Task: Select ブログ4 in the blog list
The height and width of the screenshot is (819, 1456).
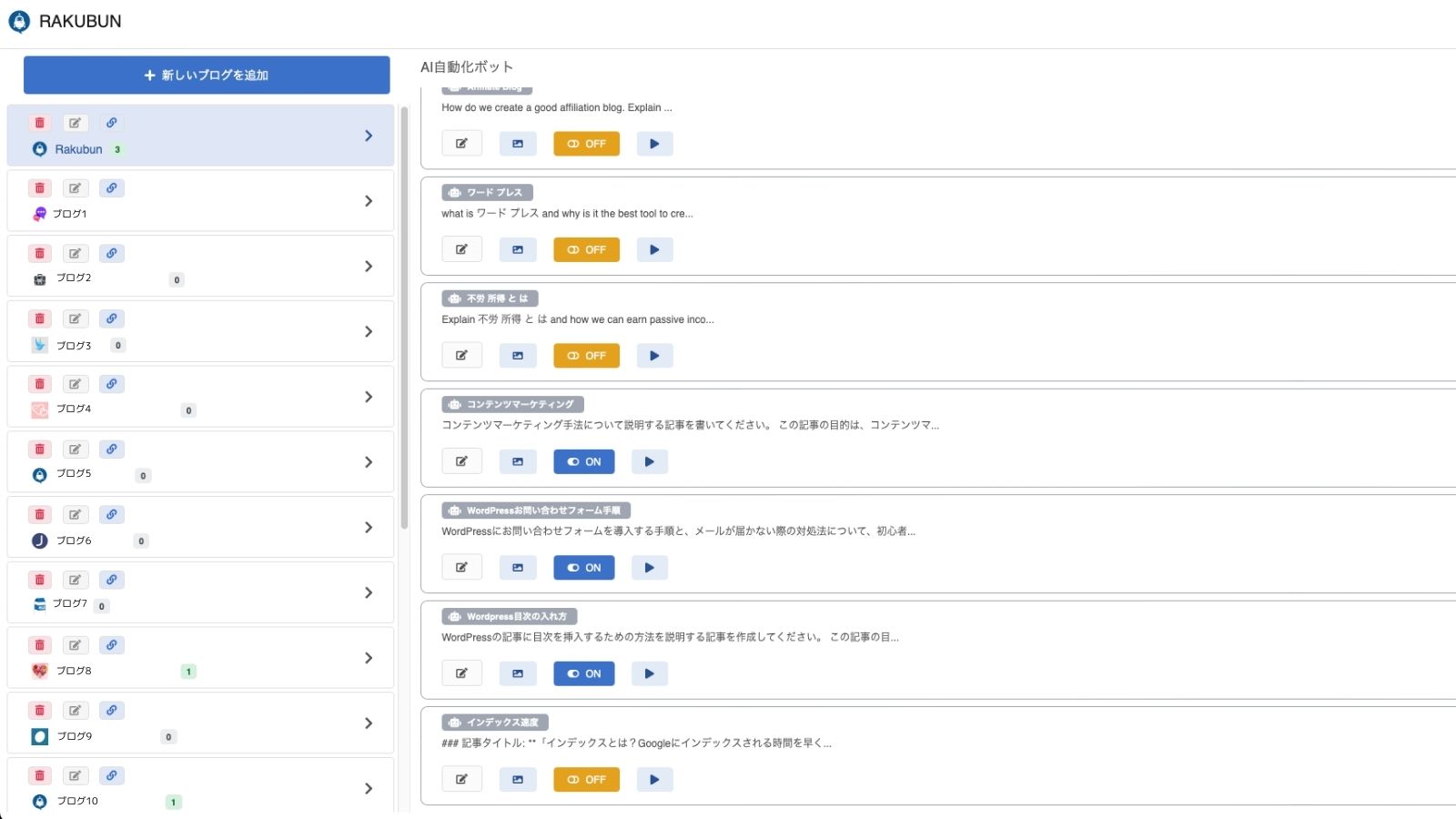Action: (x=75, y=409)
